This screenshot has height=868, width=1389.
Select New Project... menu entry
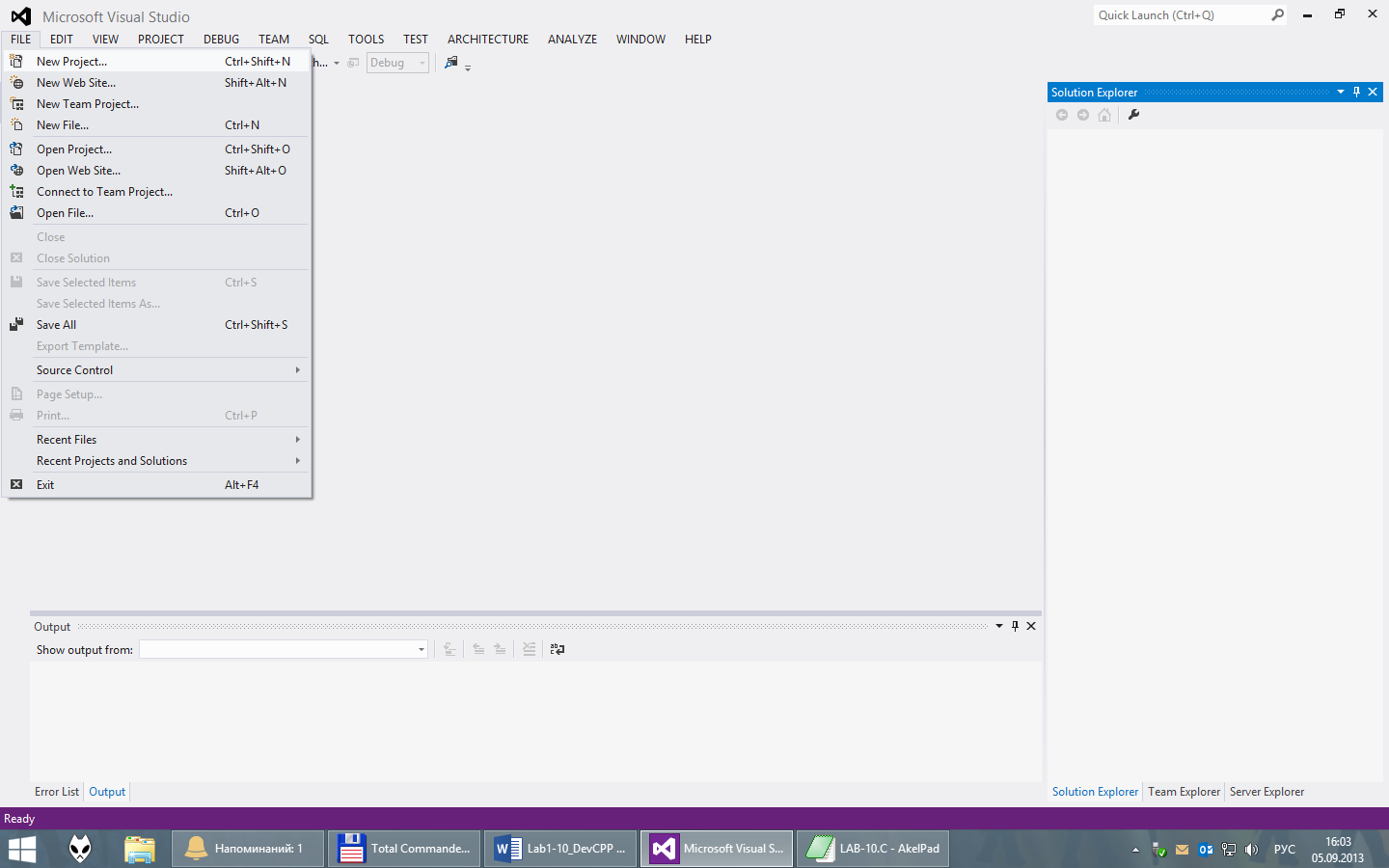157,61
